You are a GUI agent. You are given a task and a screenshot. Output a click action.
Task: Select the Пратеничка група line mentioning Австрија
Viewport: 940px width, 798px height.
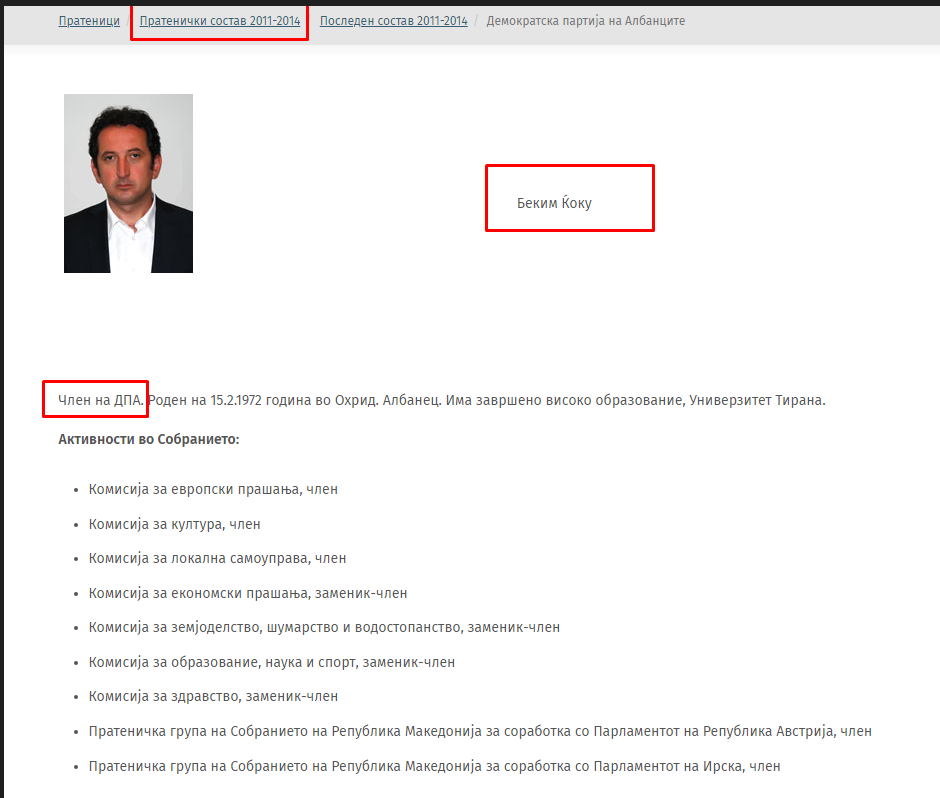(x=480, y=731)
